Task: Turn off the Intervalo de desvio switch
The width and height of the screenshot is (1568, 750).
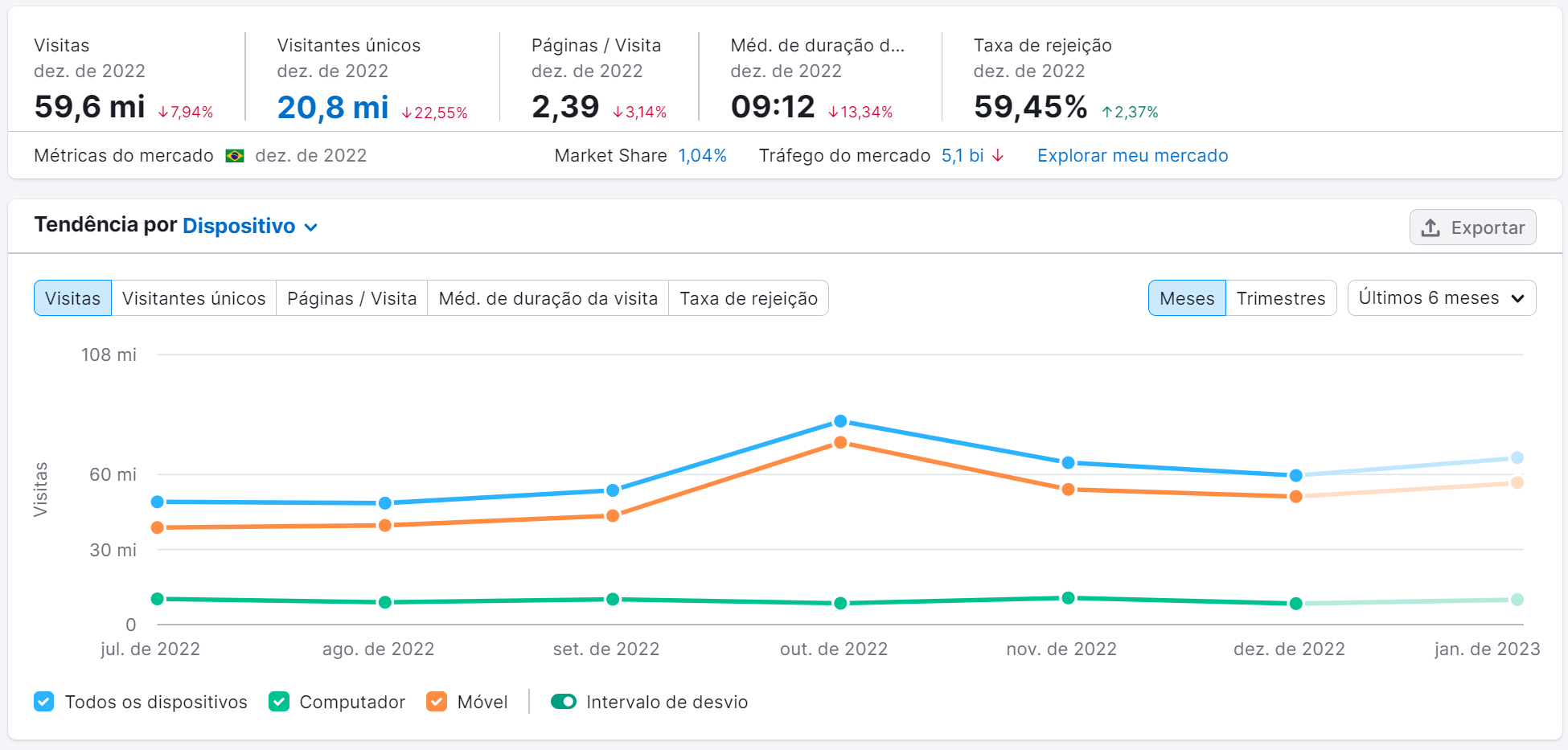Action: [x=564, y=702]
